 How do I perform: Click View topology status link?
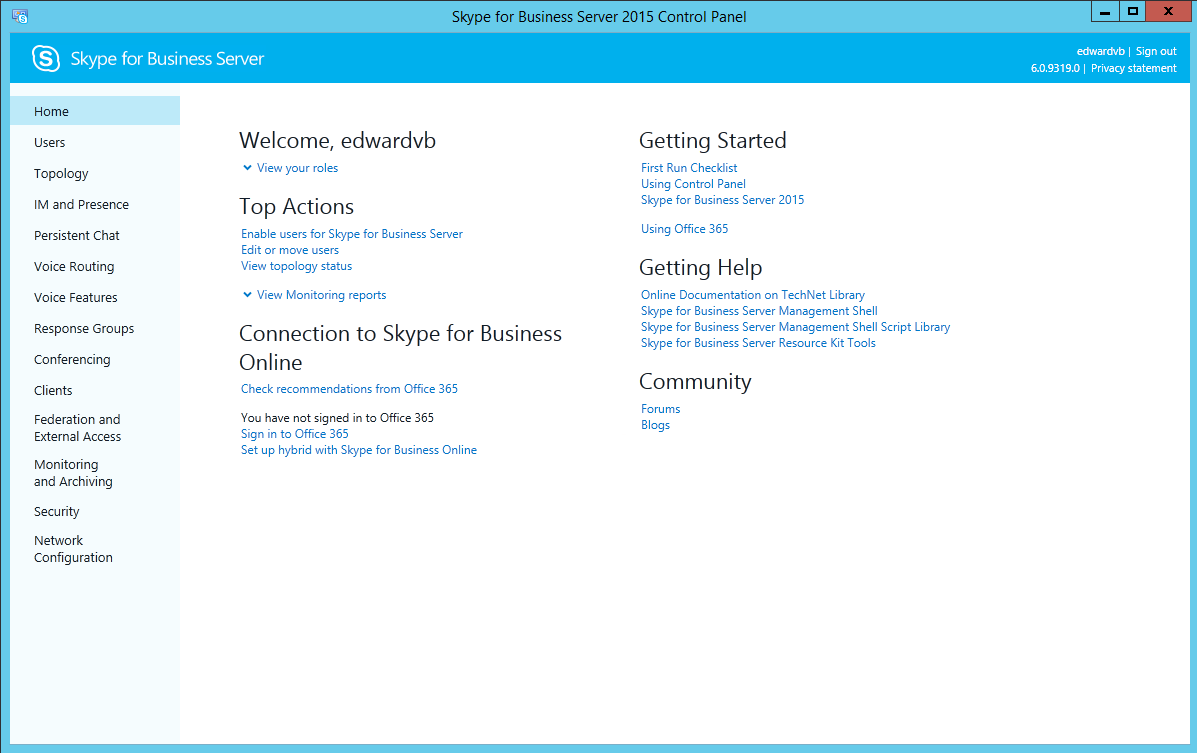click(297, 266)
